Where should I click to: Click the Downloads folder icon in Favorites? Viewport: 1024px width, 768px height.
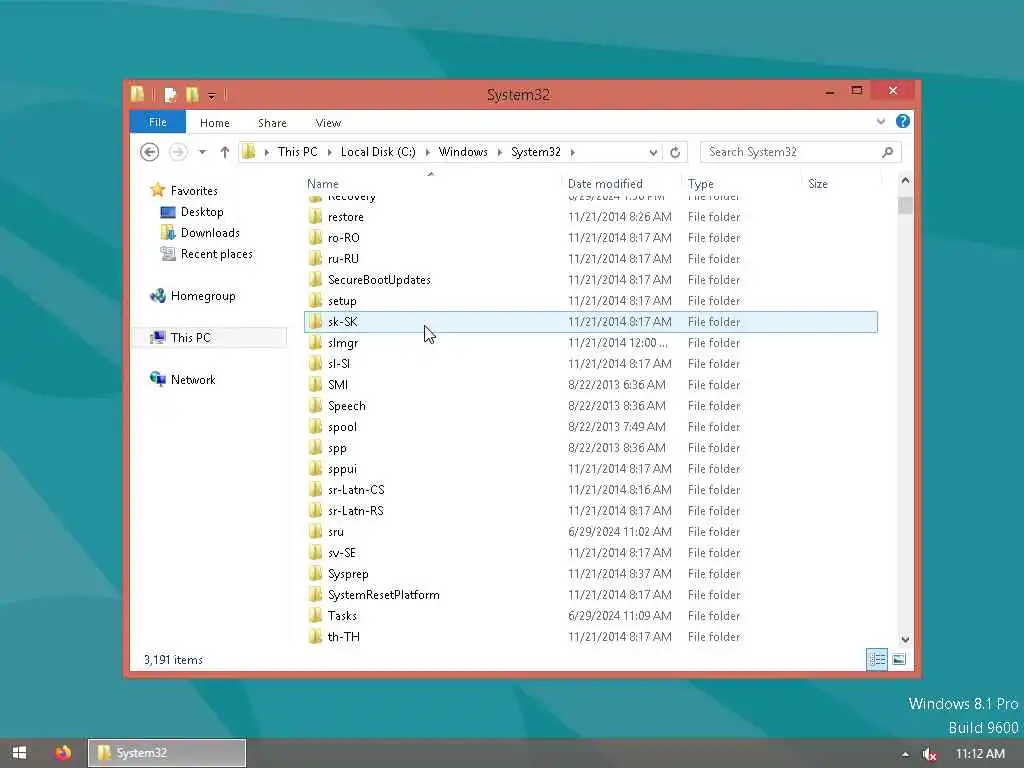tap(168, 232)
